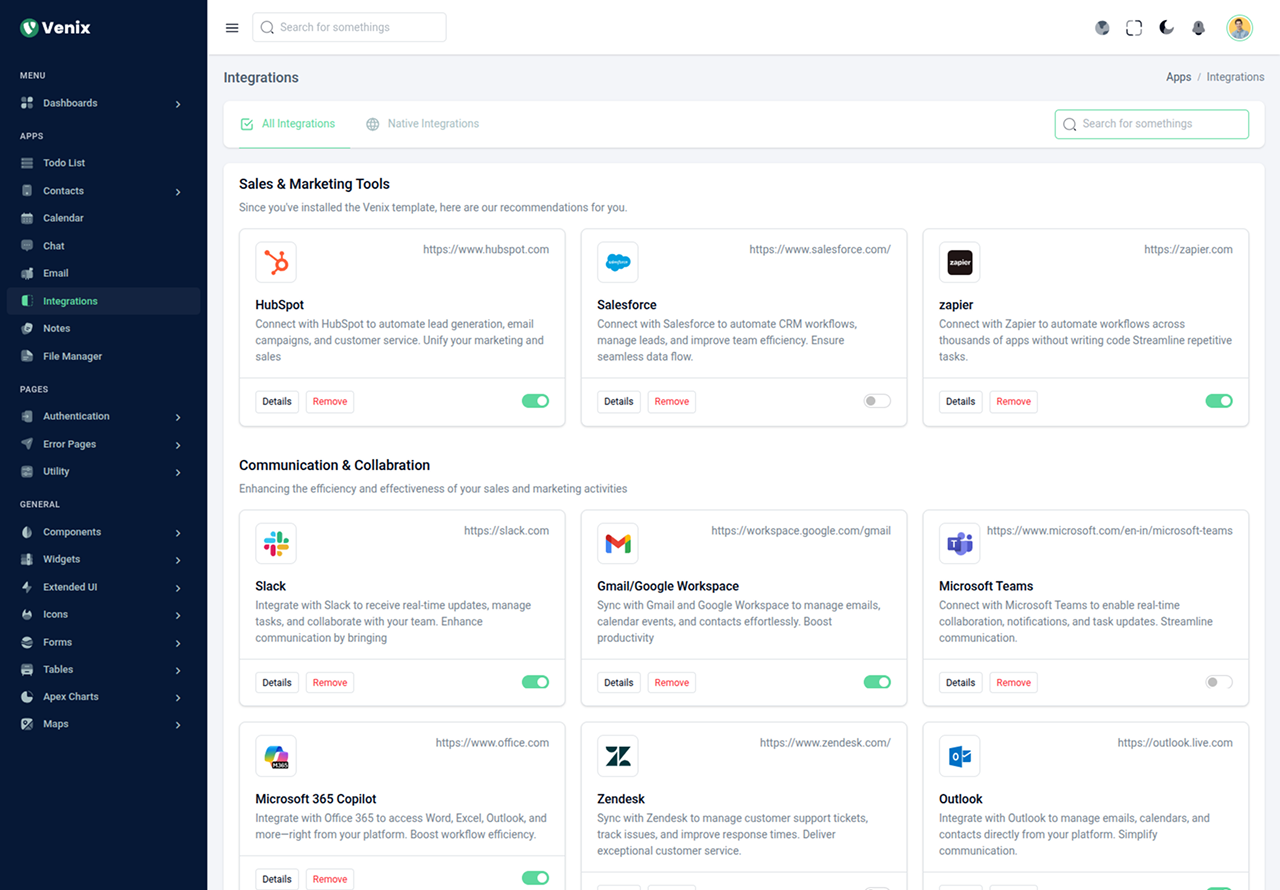Click the Slack logo icon
The height and width of the screenshot is (890, 1280).
pos(276,544)
